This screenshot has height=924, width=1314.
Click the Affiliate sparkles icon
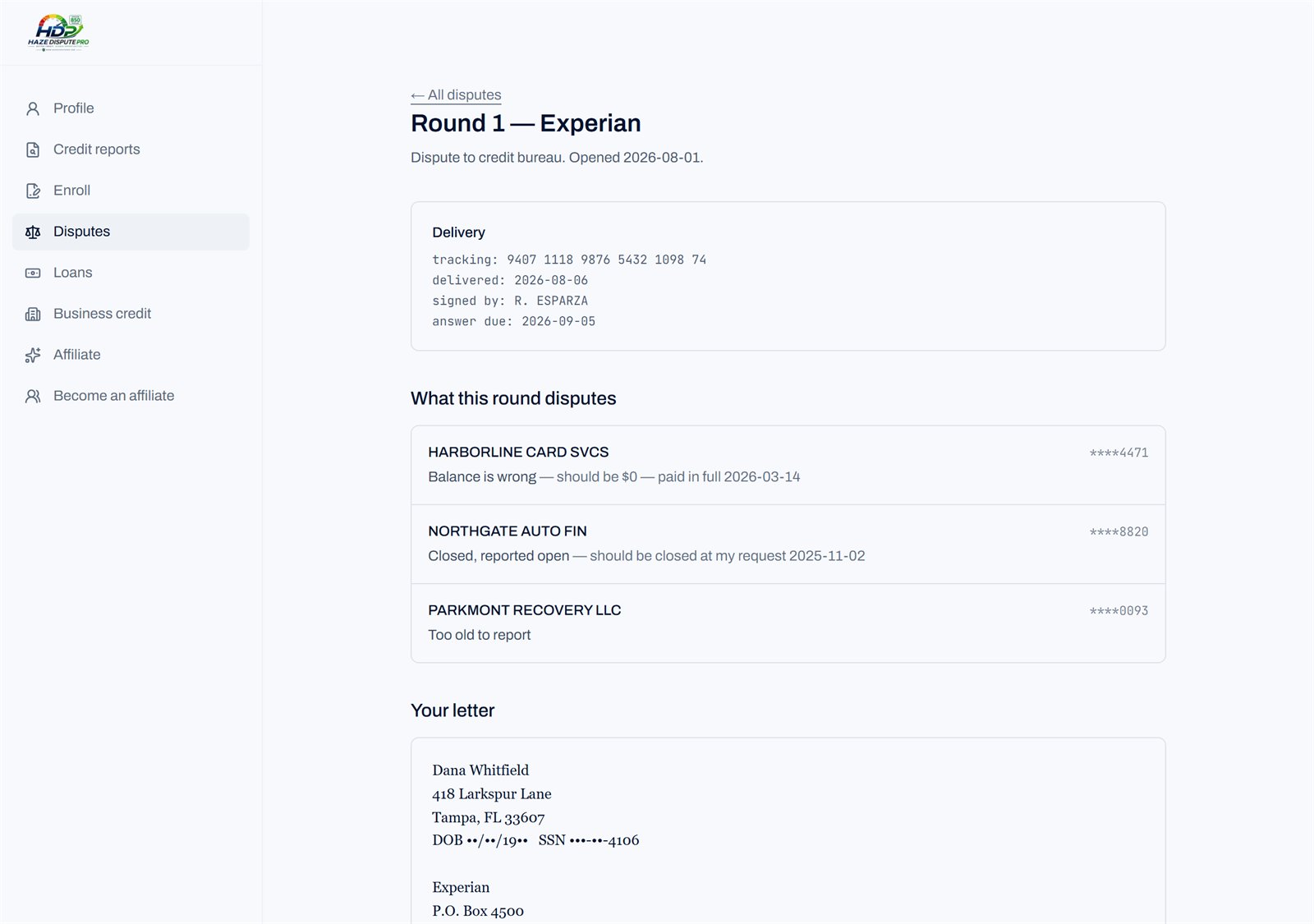coord(33,355)
